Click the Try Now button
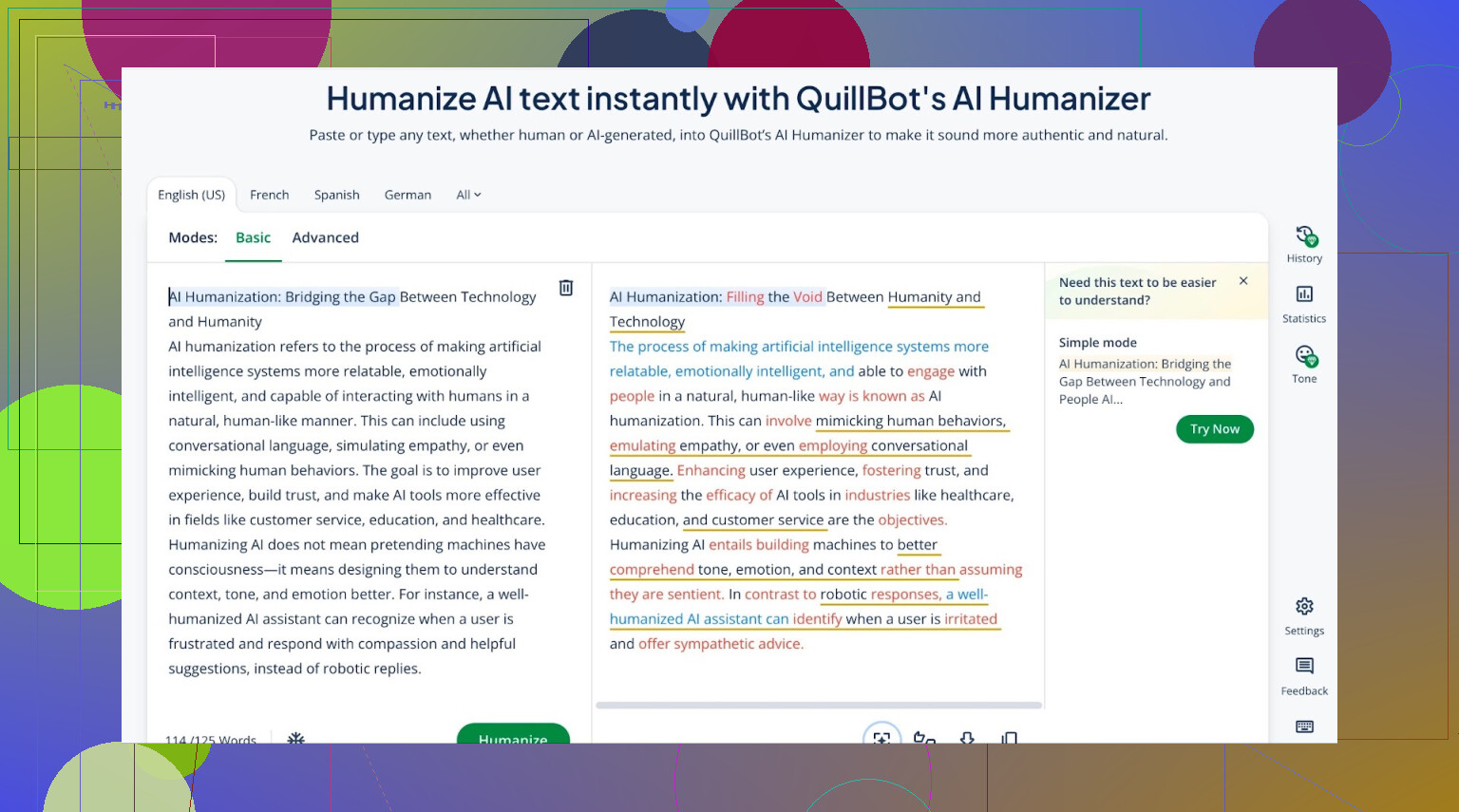The width and height of the screenshot is (1459, 812). pos(1214,429)
